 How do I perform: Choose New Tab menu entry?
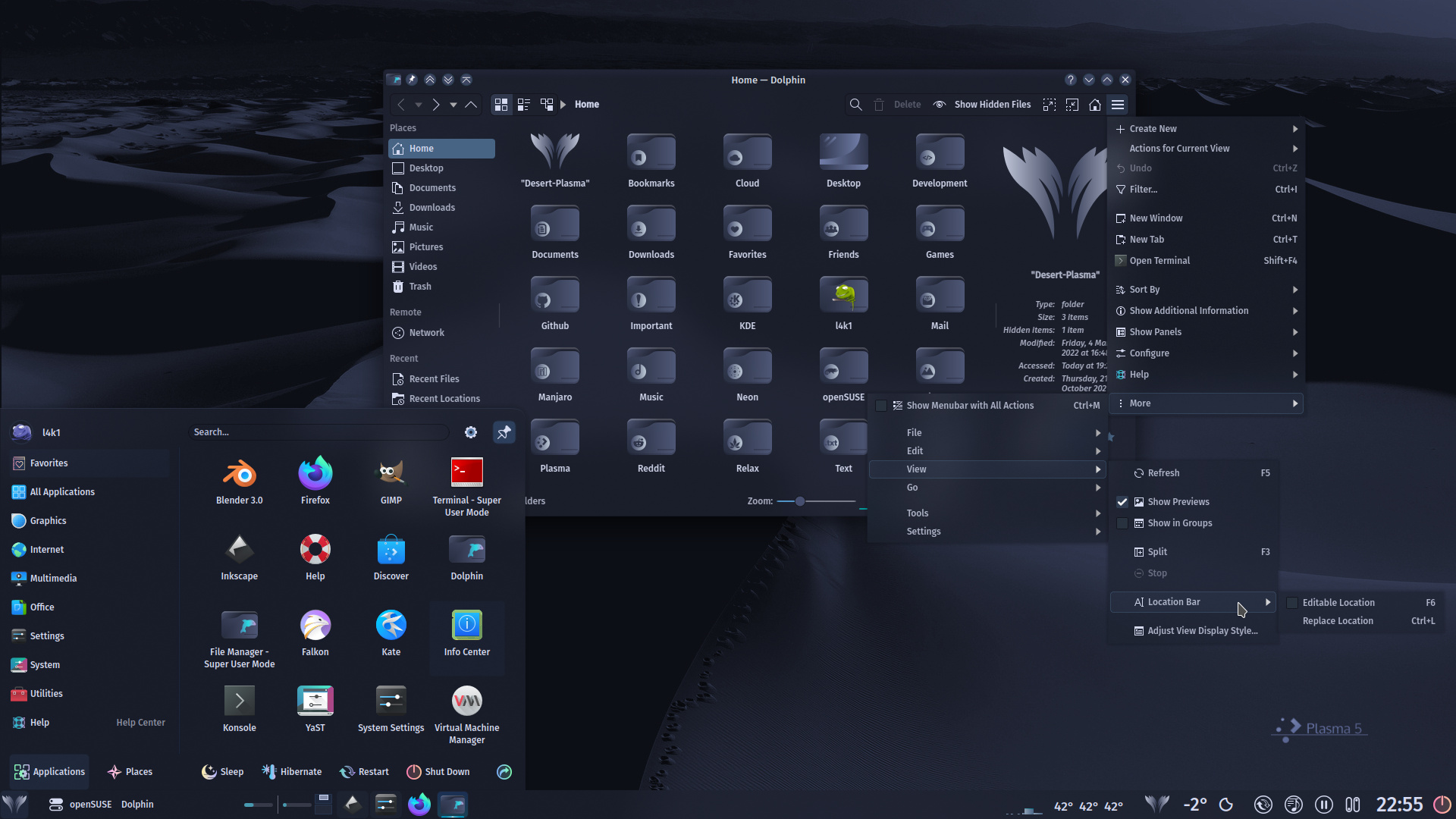point(1207,240)
